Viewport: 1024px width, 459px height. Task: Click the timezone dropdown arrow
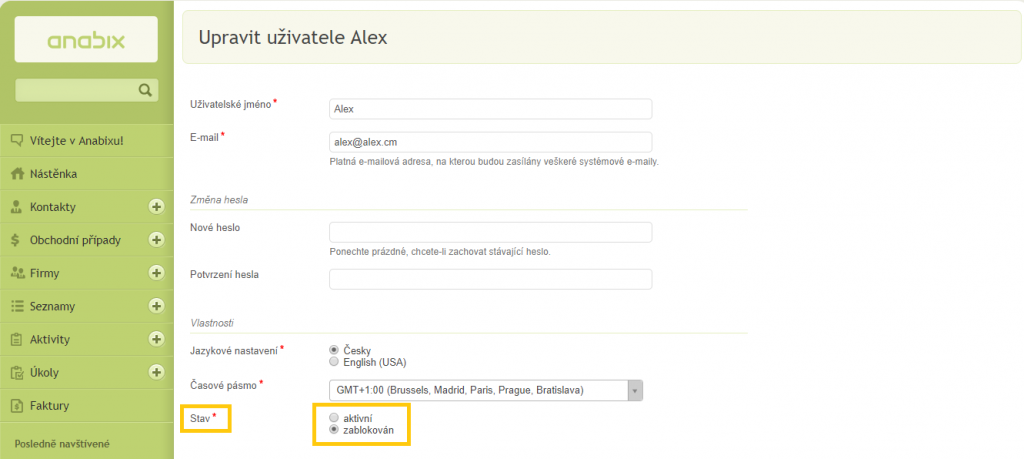(635, 390)
